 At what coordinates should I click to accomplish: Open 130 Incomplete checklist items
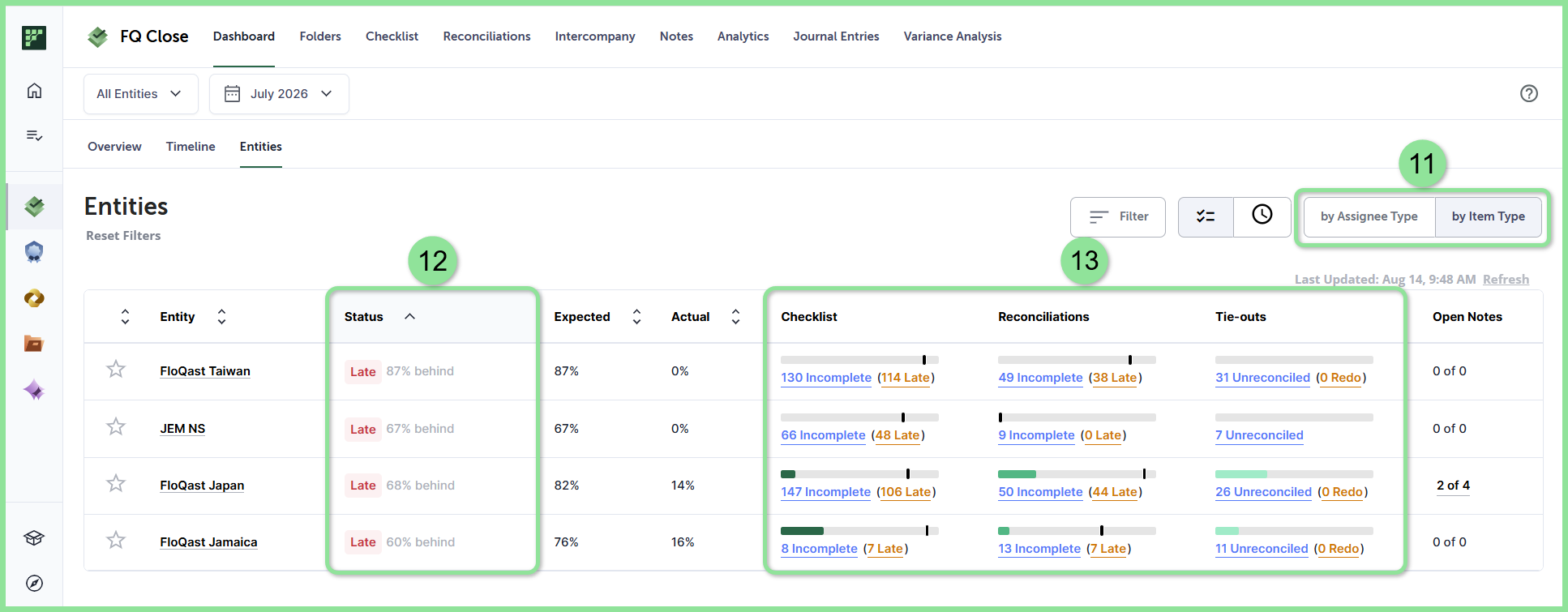click(x=826, y=378)
